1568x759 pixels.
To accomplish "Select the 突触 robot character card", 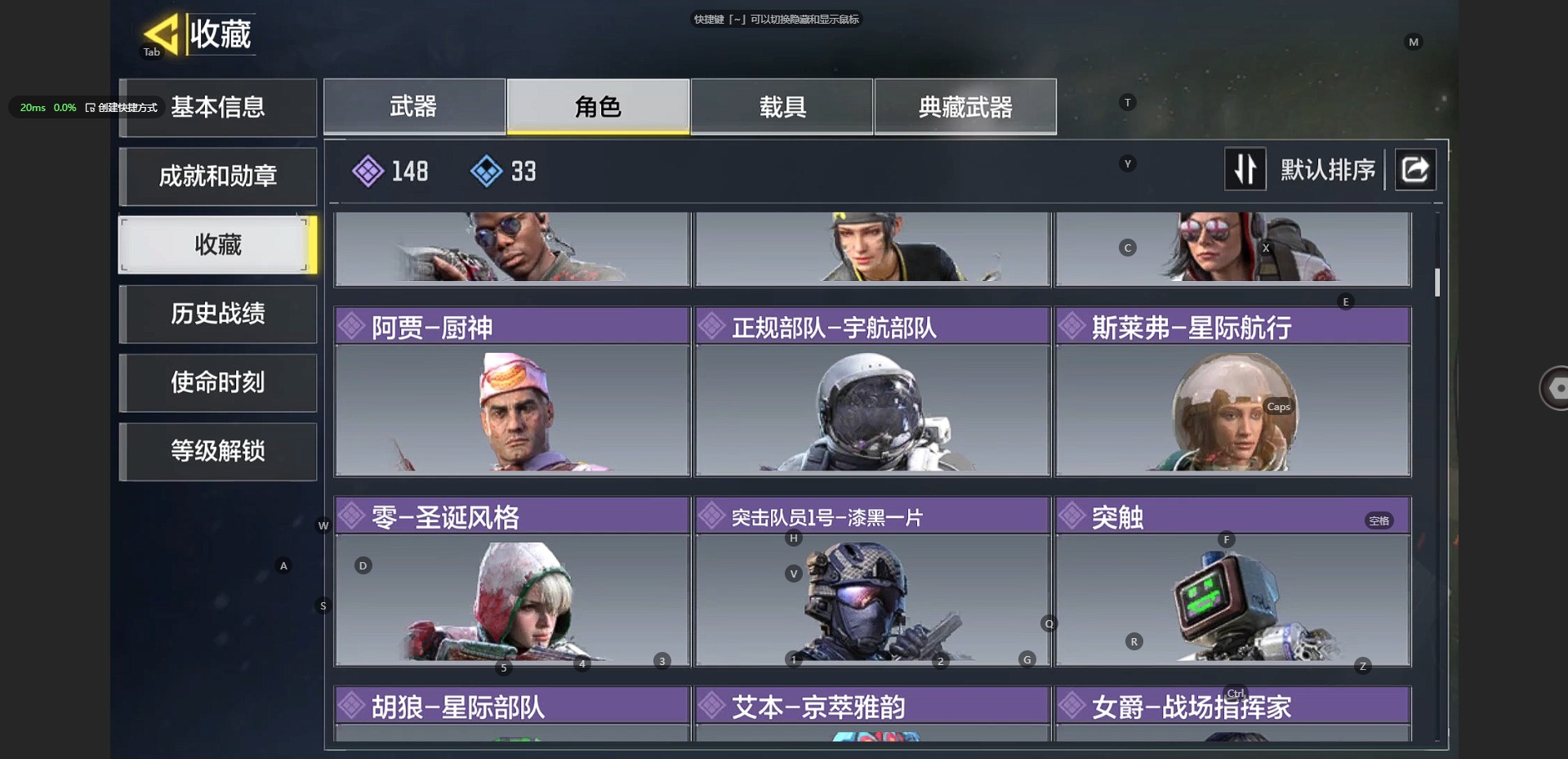I will pos(1233,581).
